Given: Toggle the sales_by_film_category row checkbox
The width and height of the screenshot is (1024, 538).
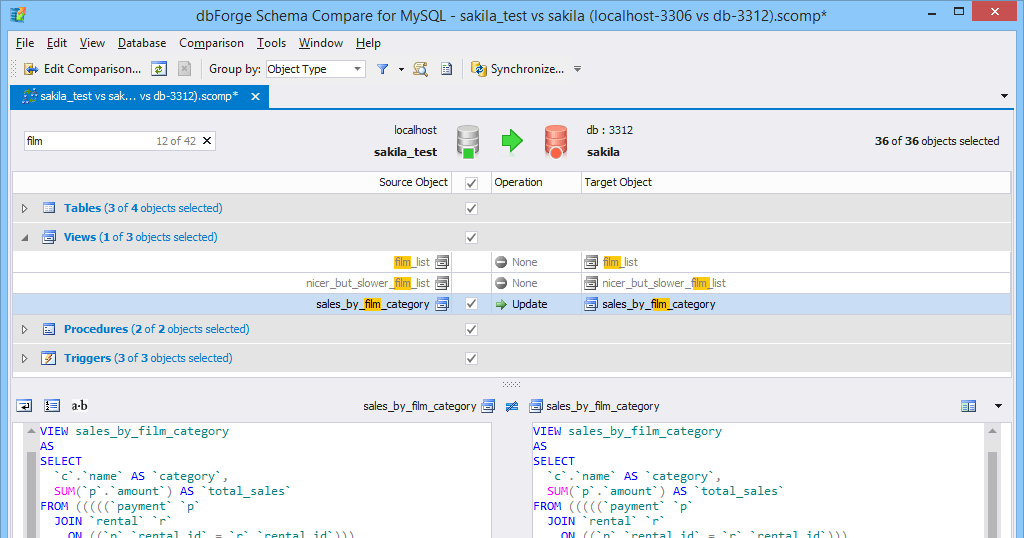Looking at the screenshot, I should tap(471, 304).
